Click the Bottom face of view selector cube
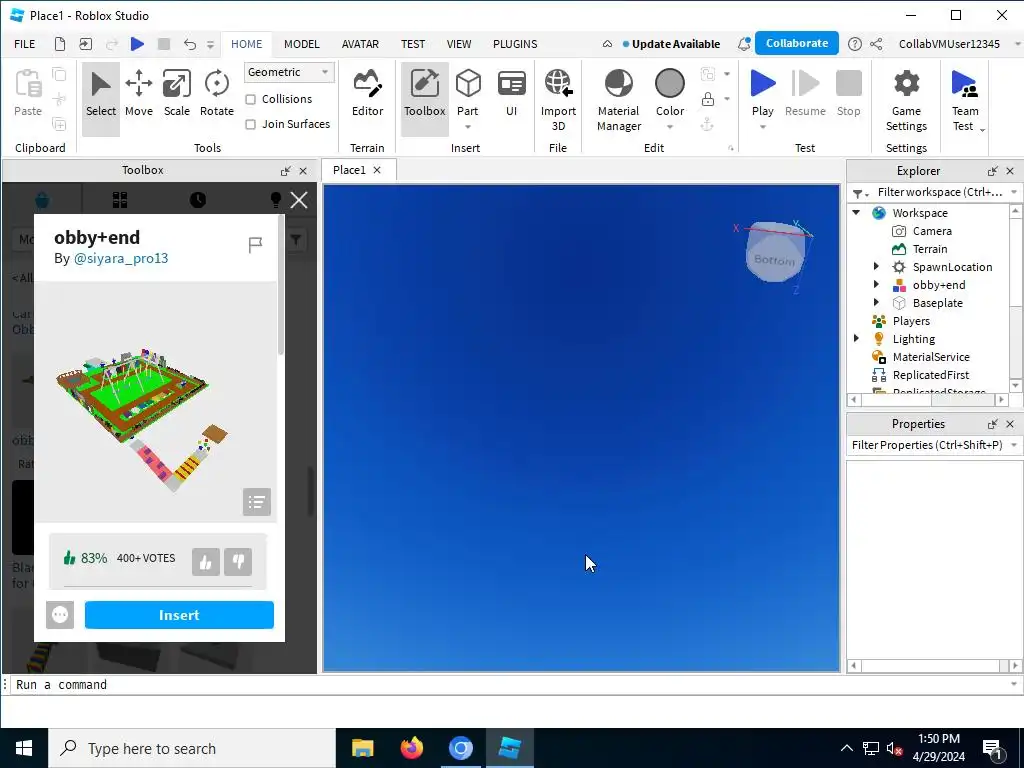Image resolution: width=1024 pixels, height=768 pixels. tap(775, 259)
